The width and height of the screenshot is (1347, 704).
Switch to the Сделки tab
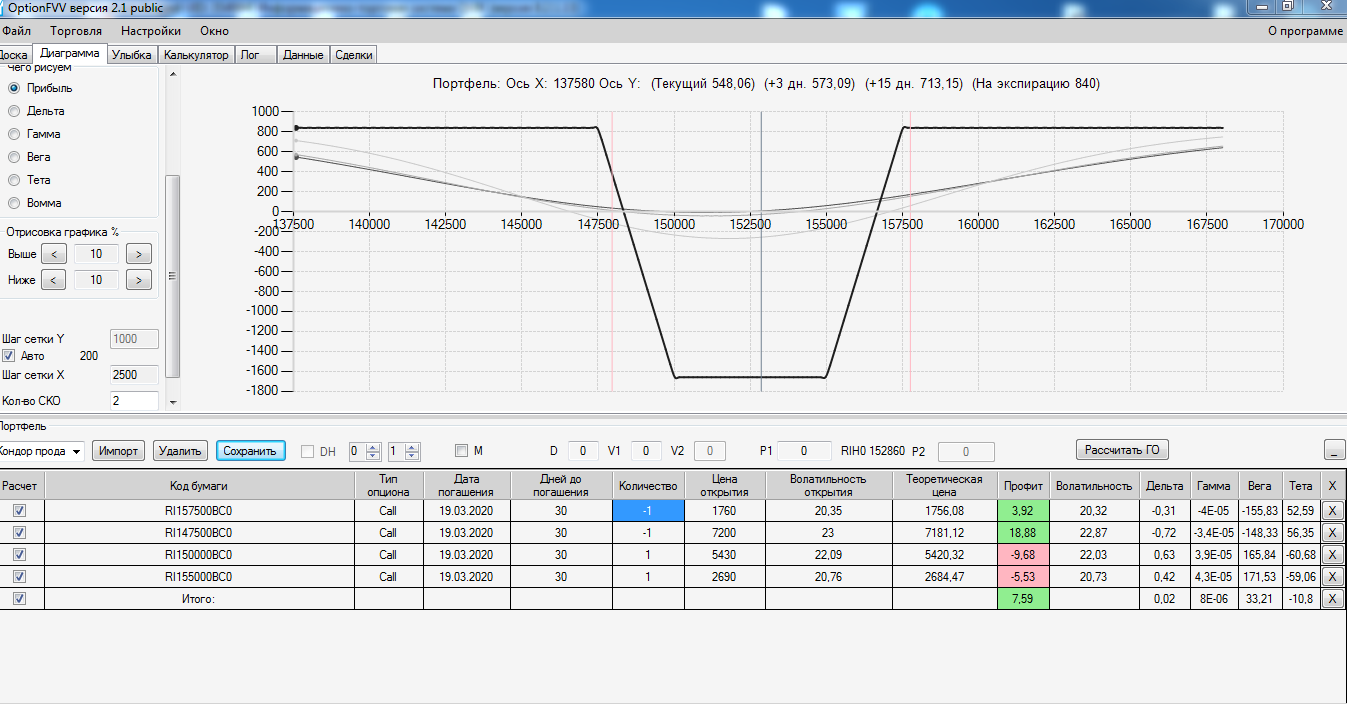[354, 55]
